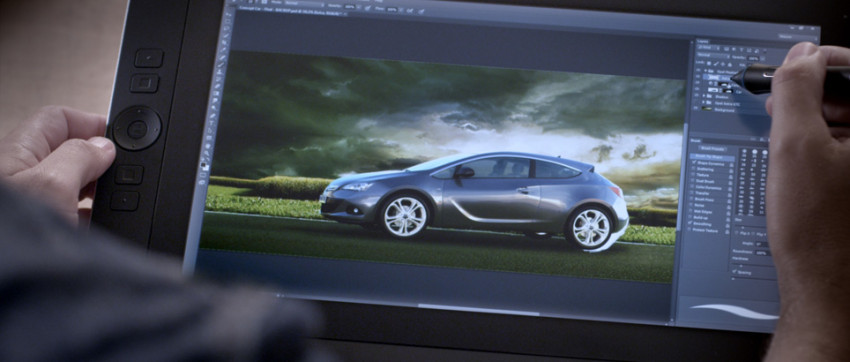This screenshot has width=850, height=362.
Task: Click lock icon beside Scattering
Action: point(731,171)
